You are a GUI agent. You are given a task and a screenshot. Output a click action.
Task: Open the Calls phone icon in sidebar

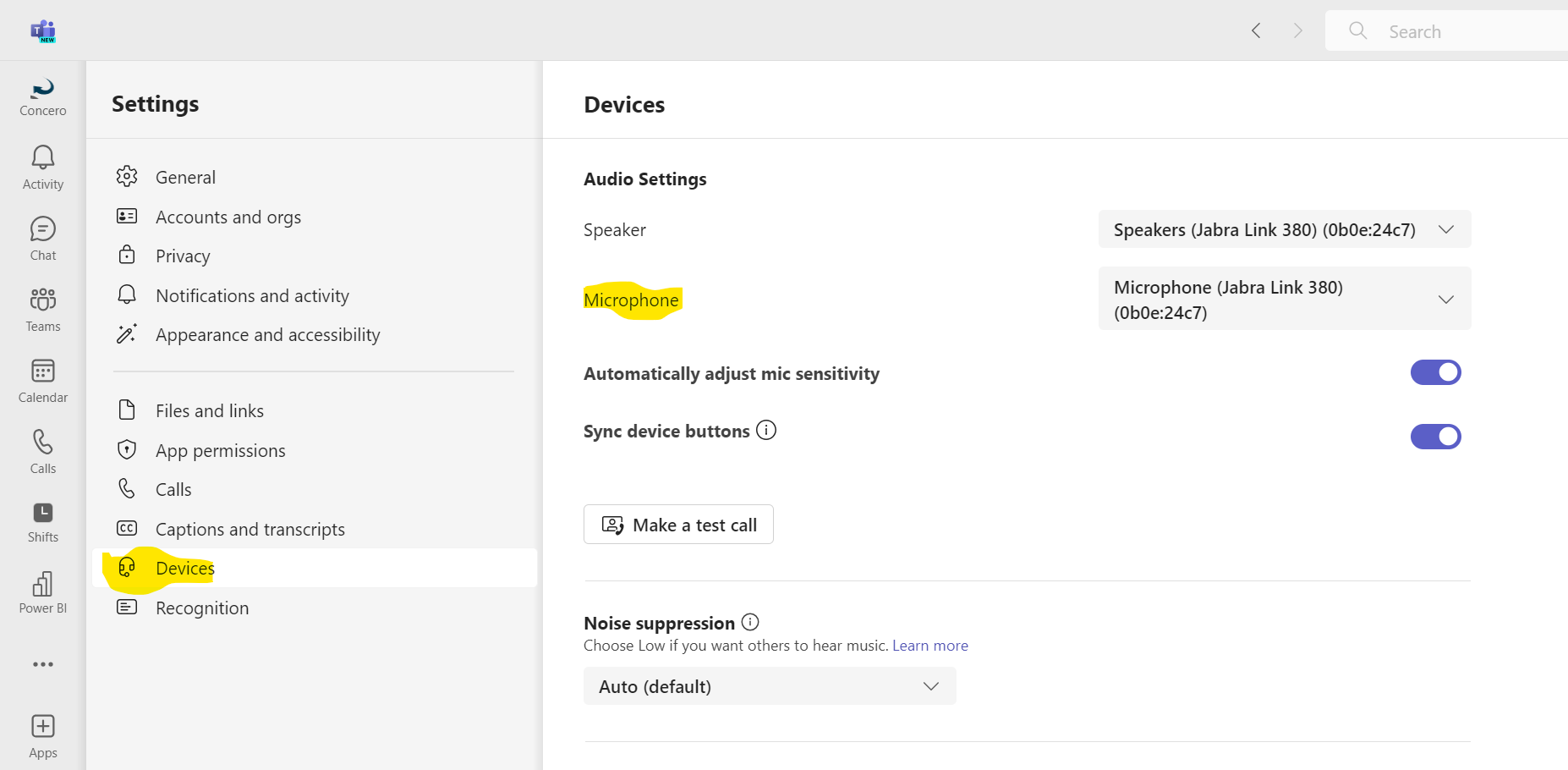pos(43,443)
